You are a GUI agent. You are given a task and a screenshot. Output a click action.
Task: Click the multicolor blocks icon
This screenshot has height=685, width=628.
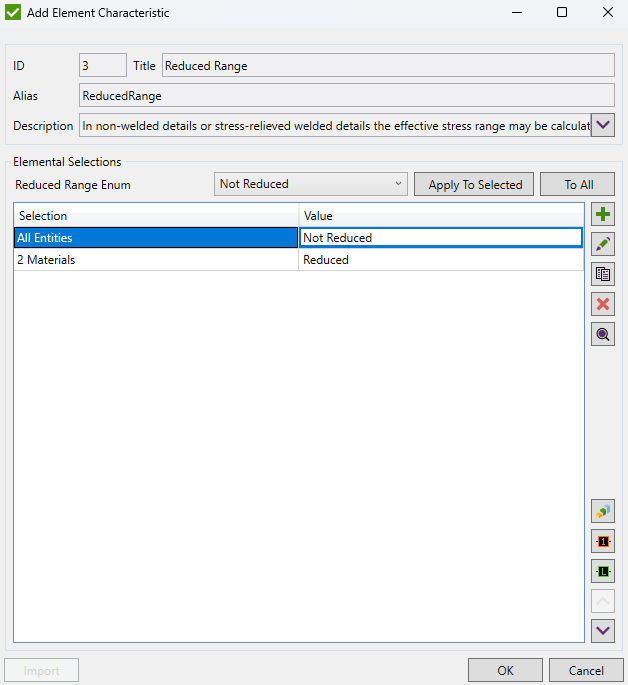pyautogui.click(x=603, y=511)
